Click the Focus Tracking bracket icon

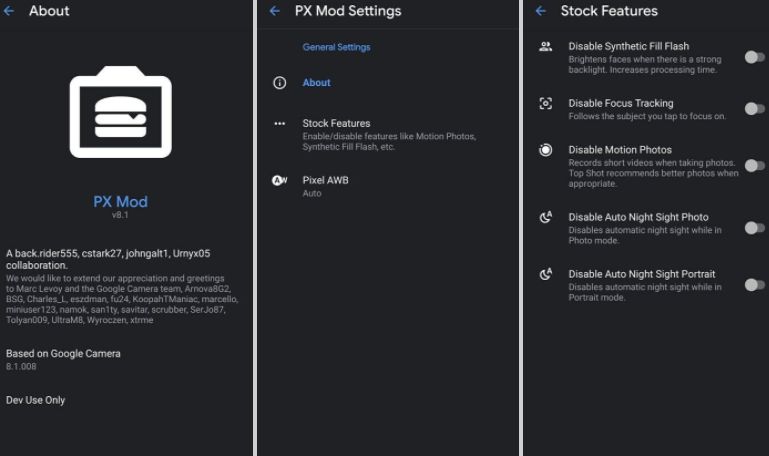click(545, 104)
